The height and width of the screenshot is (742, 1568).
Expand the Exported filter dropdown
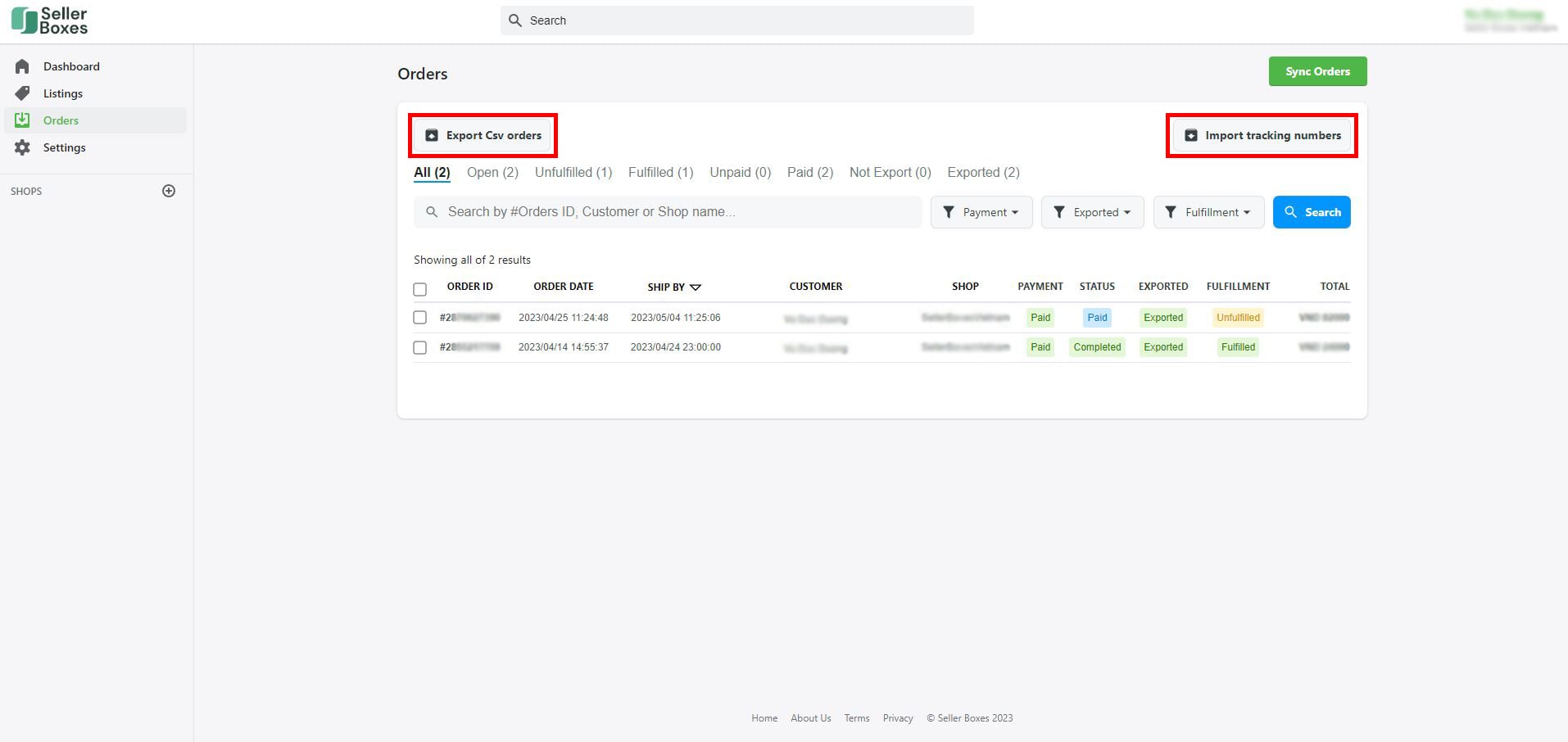1093,212
